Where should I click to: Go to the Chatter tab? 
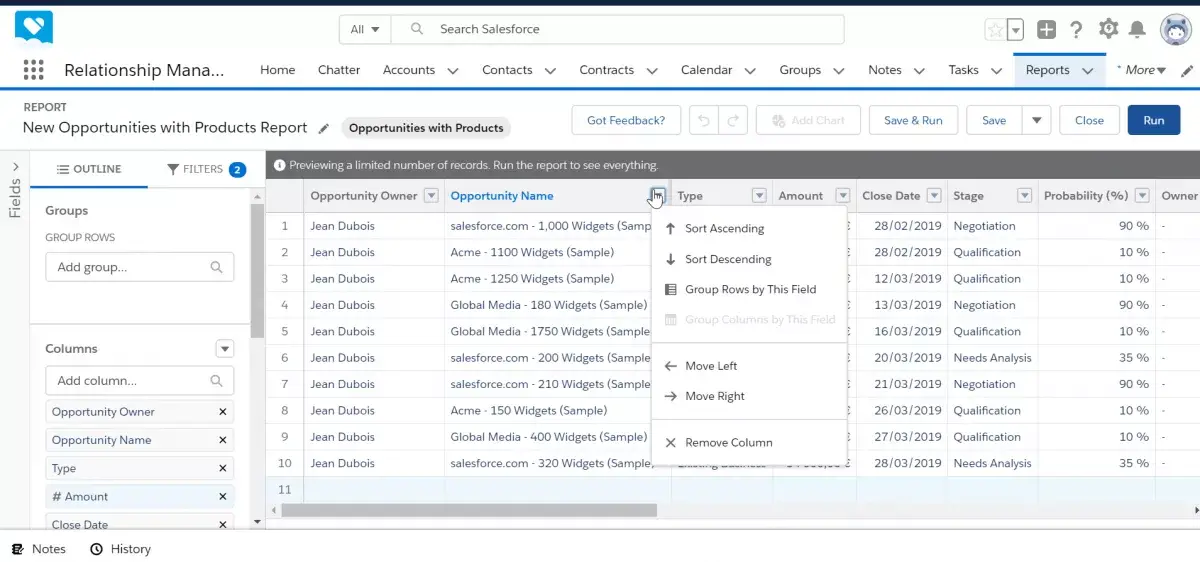339,70
